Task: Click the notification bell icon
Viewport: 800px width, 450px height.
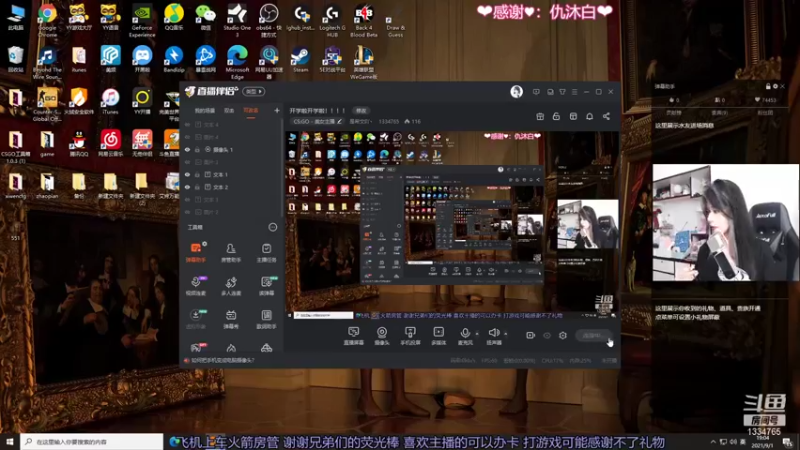Action: pyautogui.click(x=589, y=116)
